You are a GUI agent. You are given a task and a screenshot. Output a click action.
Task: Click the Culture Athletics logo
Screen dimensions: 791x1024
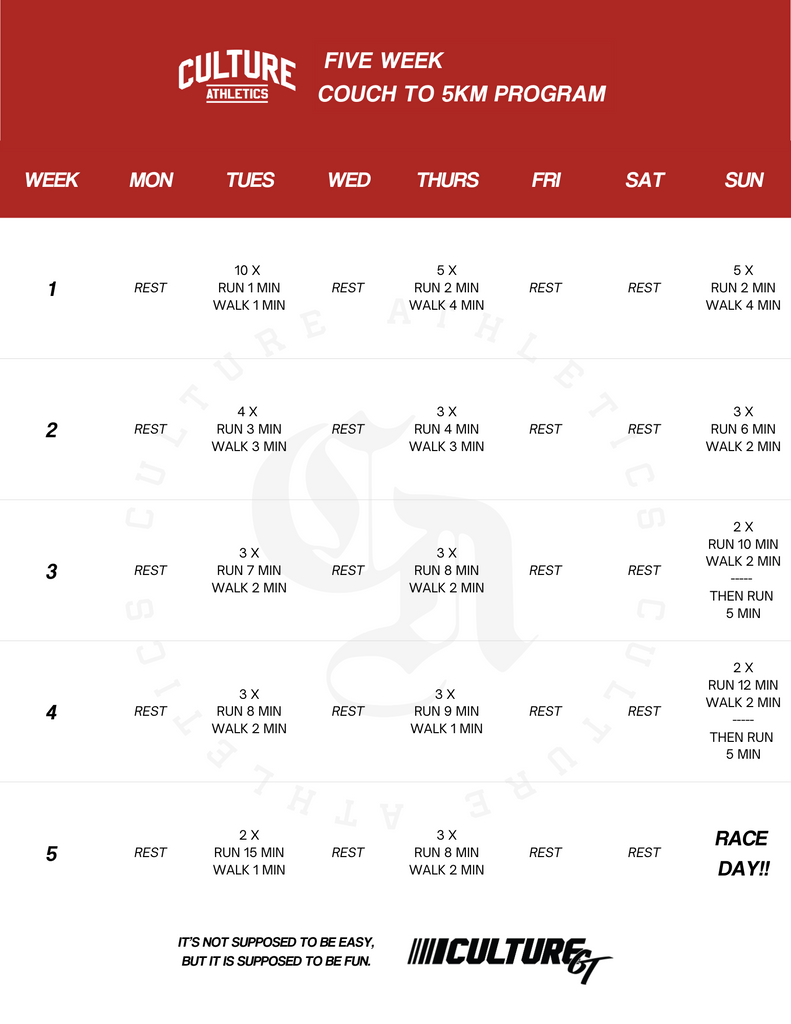236,77
